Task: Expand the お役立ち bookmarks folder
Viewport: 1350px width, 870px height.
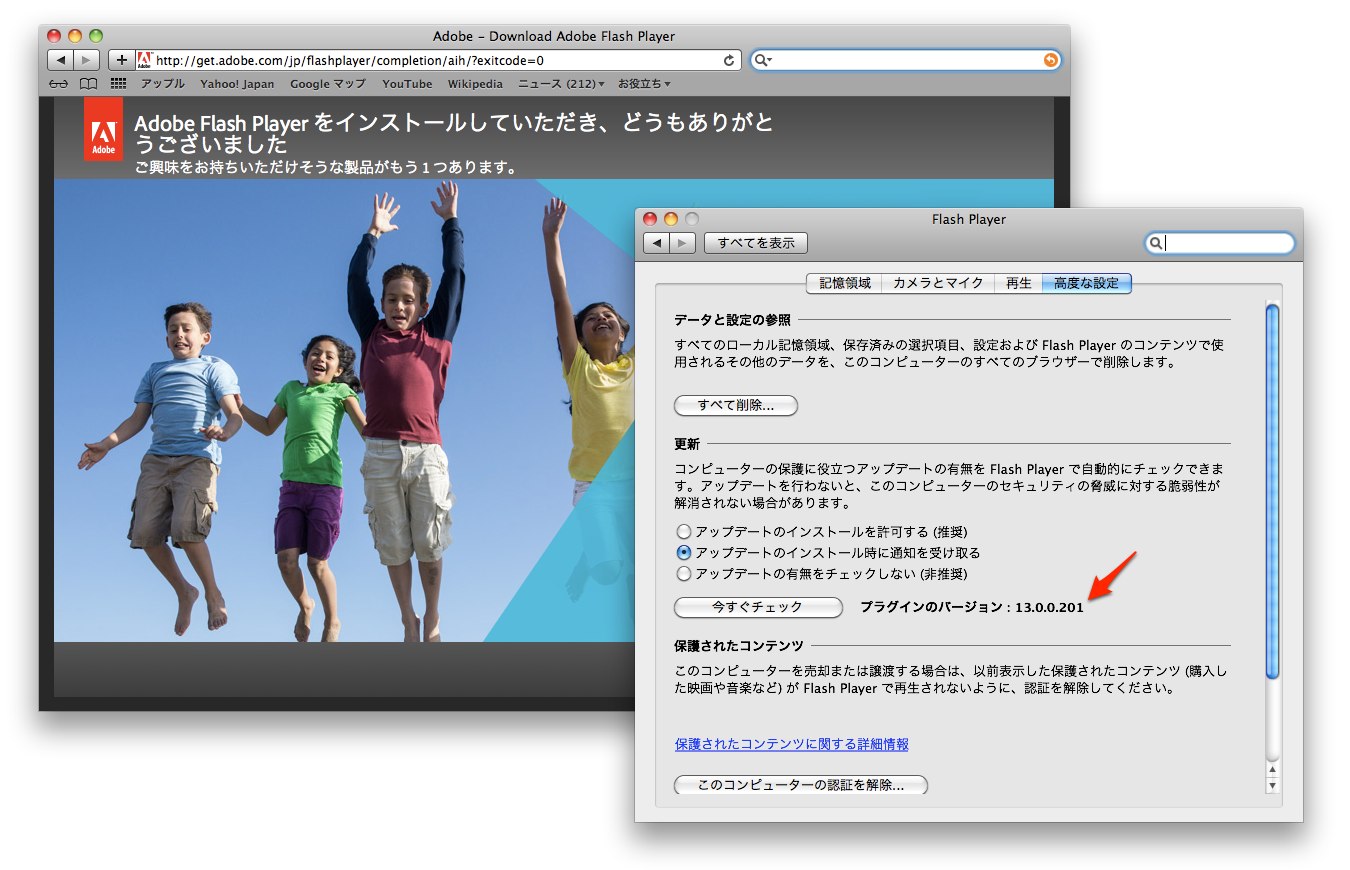Action: tap(644, 84)
